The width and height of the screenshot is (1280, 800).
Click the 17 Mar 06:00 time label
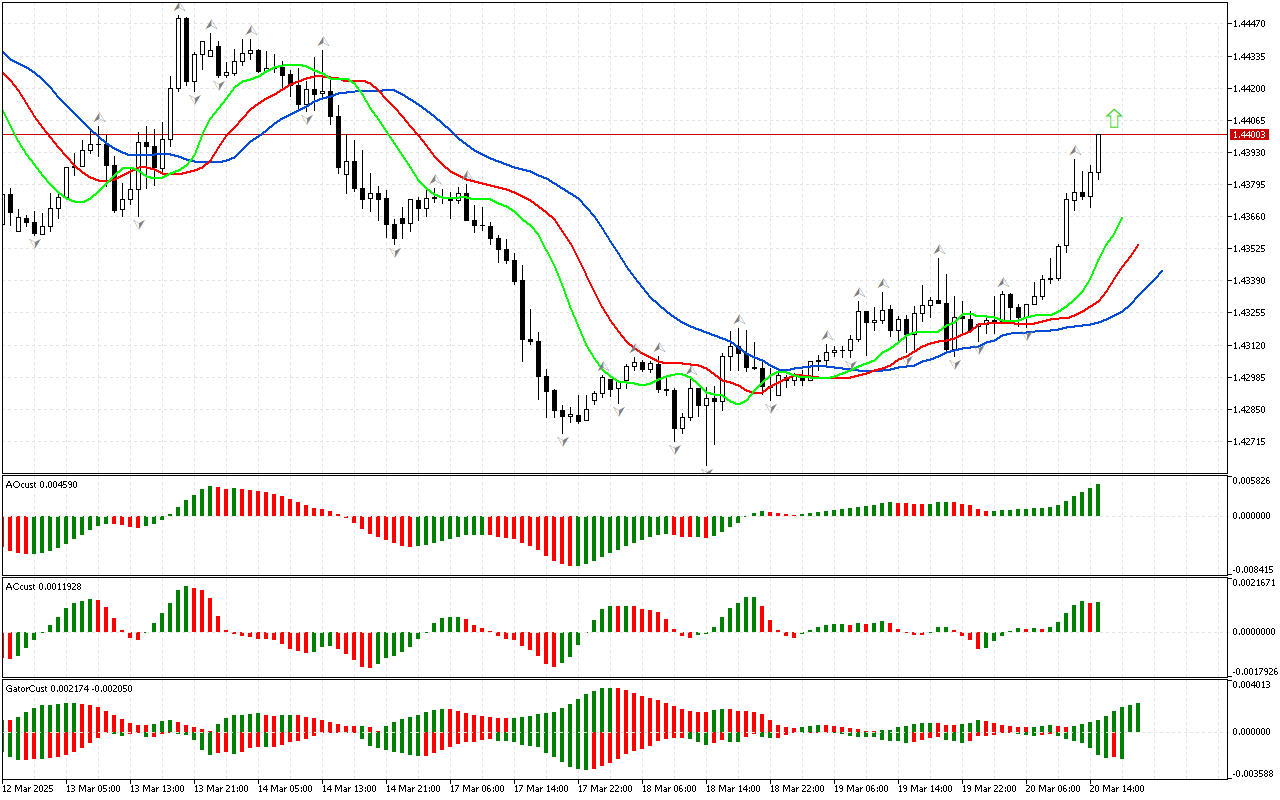[x=477, y=788]
